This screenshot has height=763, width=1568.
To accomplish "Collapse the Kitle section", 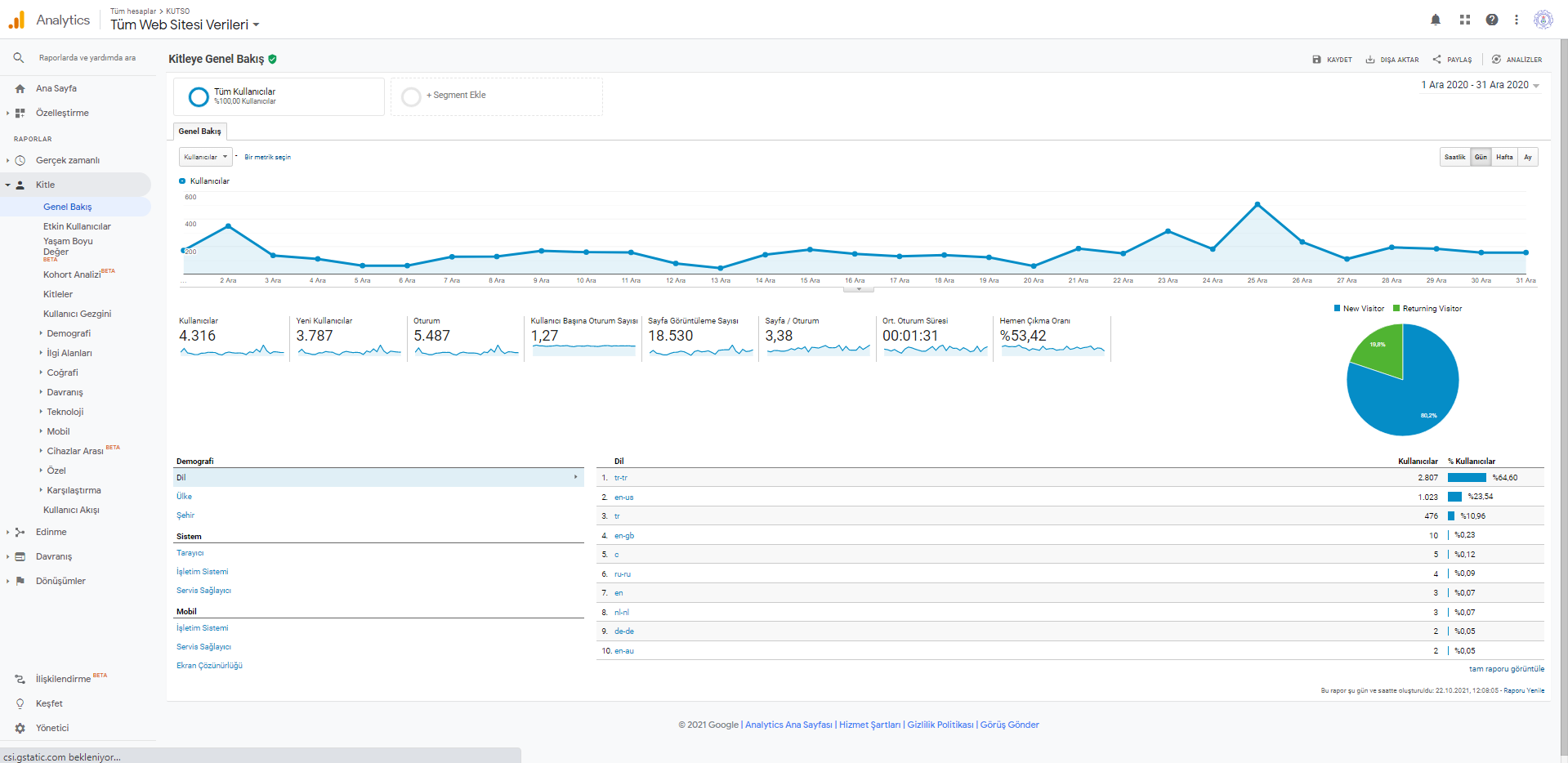I will click(8, 185).
